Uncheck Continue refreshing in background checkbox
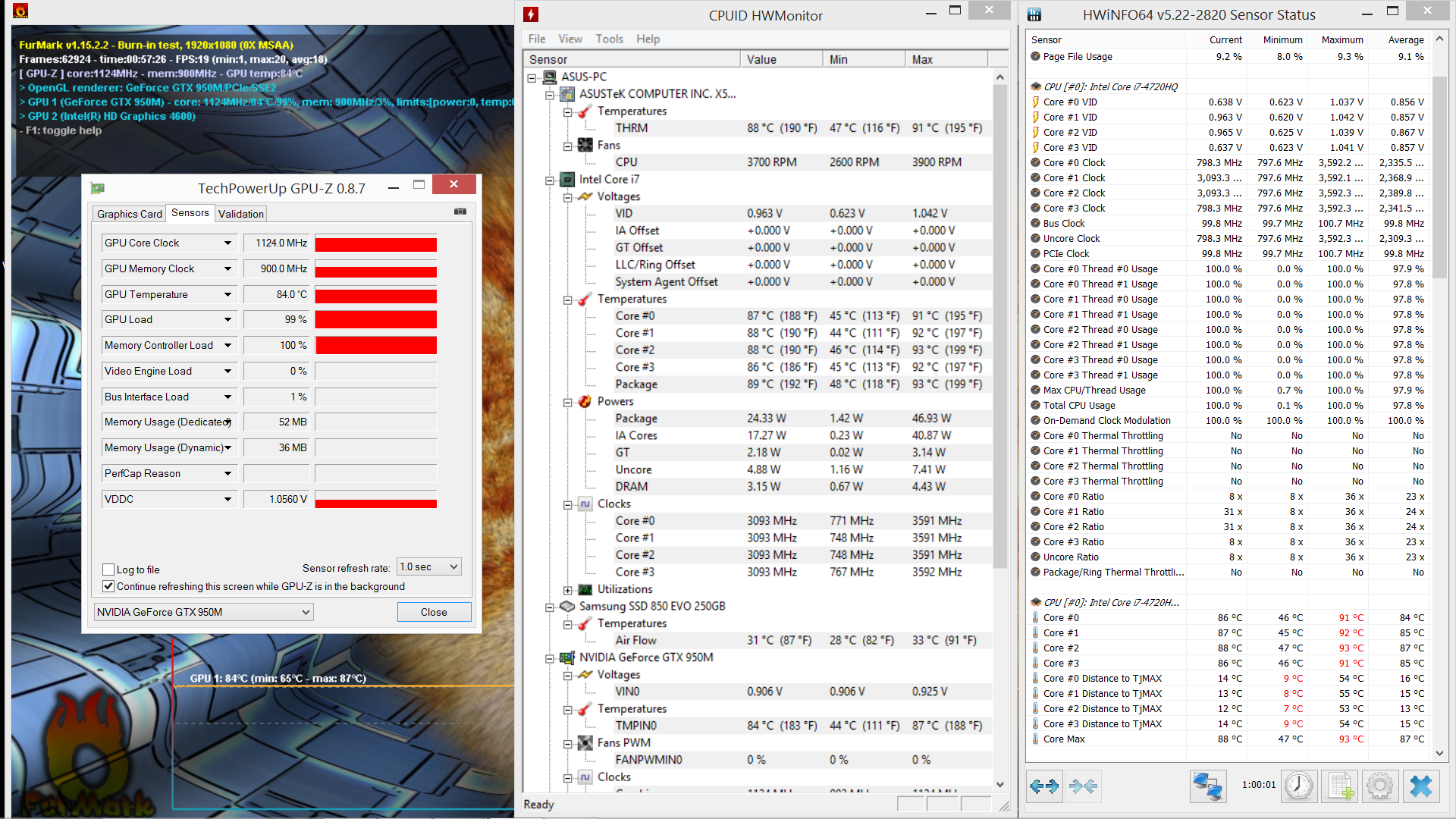This screenshot has height=819, width=1456. point(108,586)
